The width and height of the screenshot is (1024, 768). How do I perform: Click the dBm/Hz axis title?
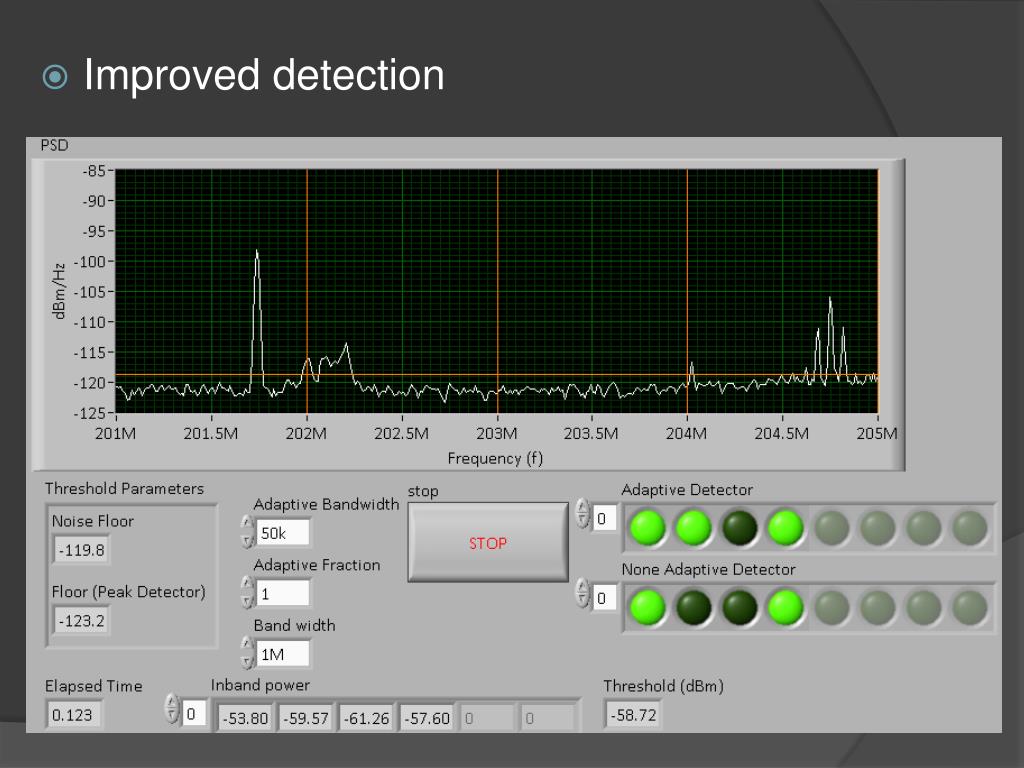(59, 291)
